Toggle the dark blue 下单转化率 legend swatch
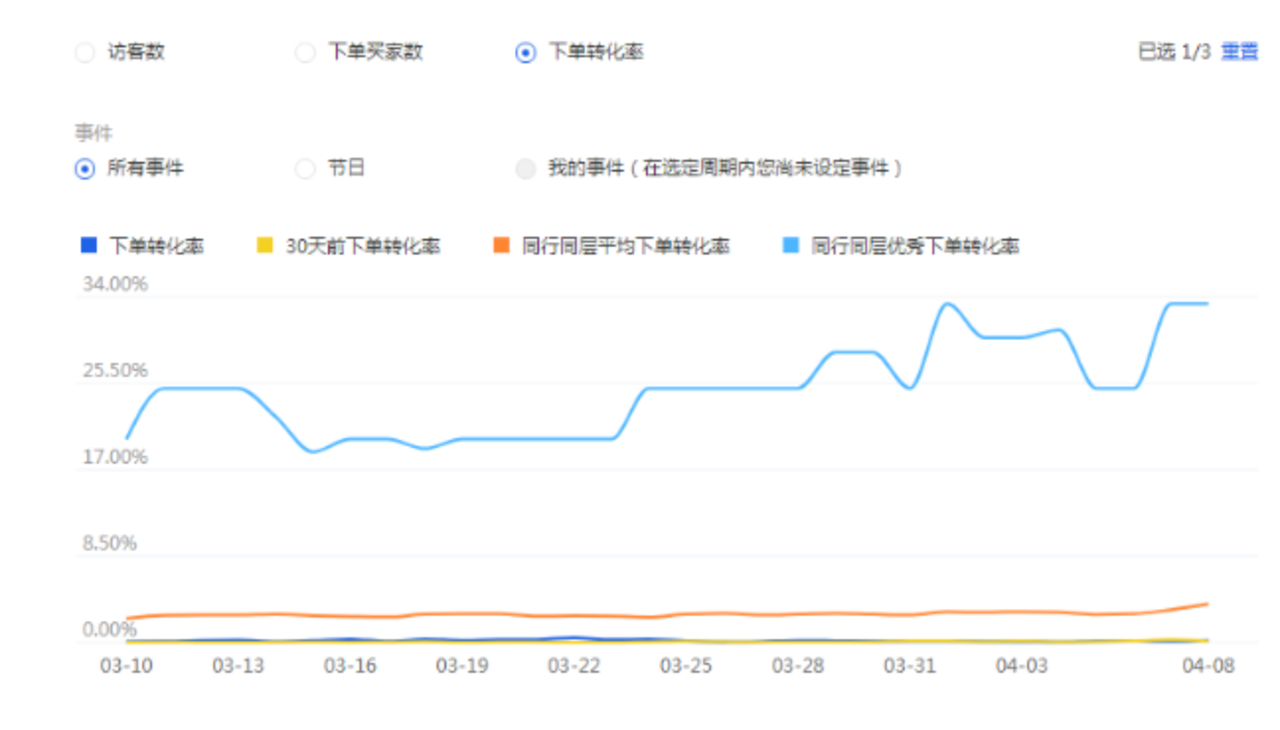Image resolution: width=1280 pixels, height=730 pixels. (87, 245)
